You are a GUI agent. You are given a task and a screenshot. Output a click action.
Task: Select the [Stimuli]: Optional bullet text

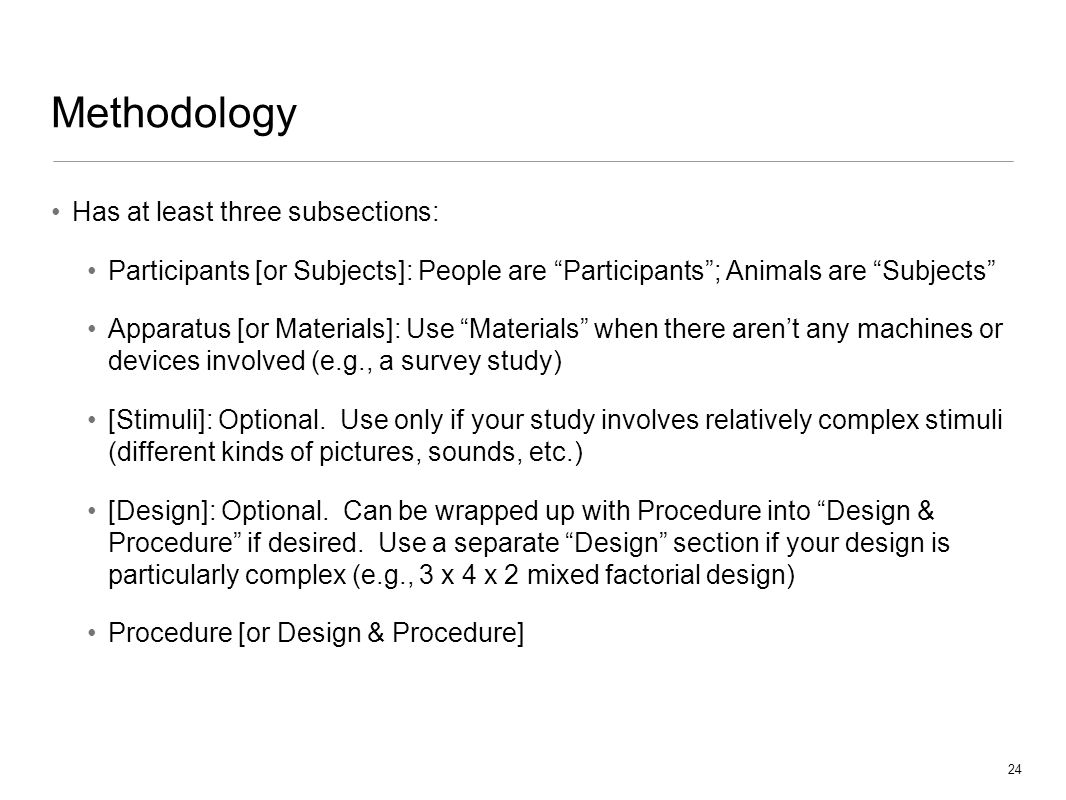pos(555,420)
